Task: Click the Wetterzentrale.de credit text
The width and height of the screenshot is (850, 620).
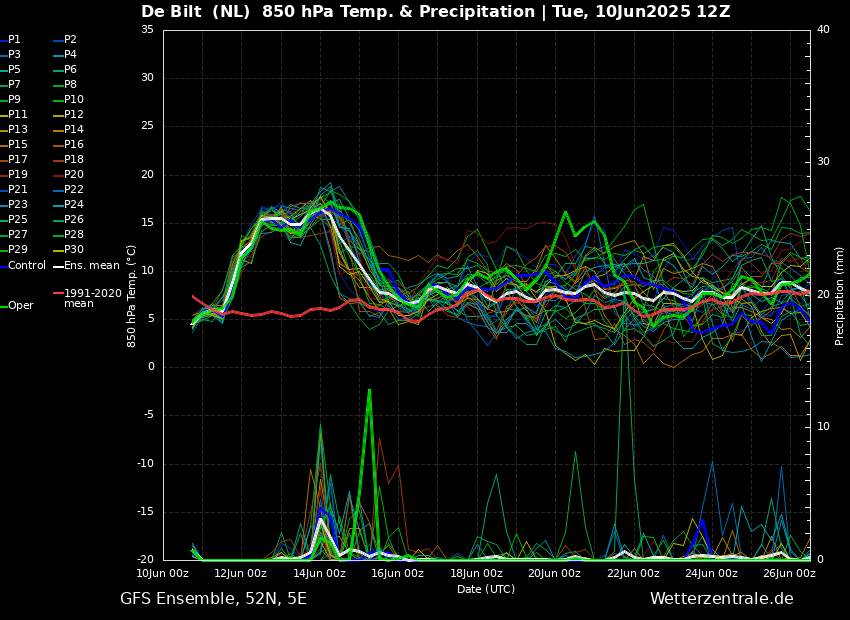Action: click(721, 599)
